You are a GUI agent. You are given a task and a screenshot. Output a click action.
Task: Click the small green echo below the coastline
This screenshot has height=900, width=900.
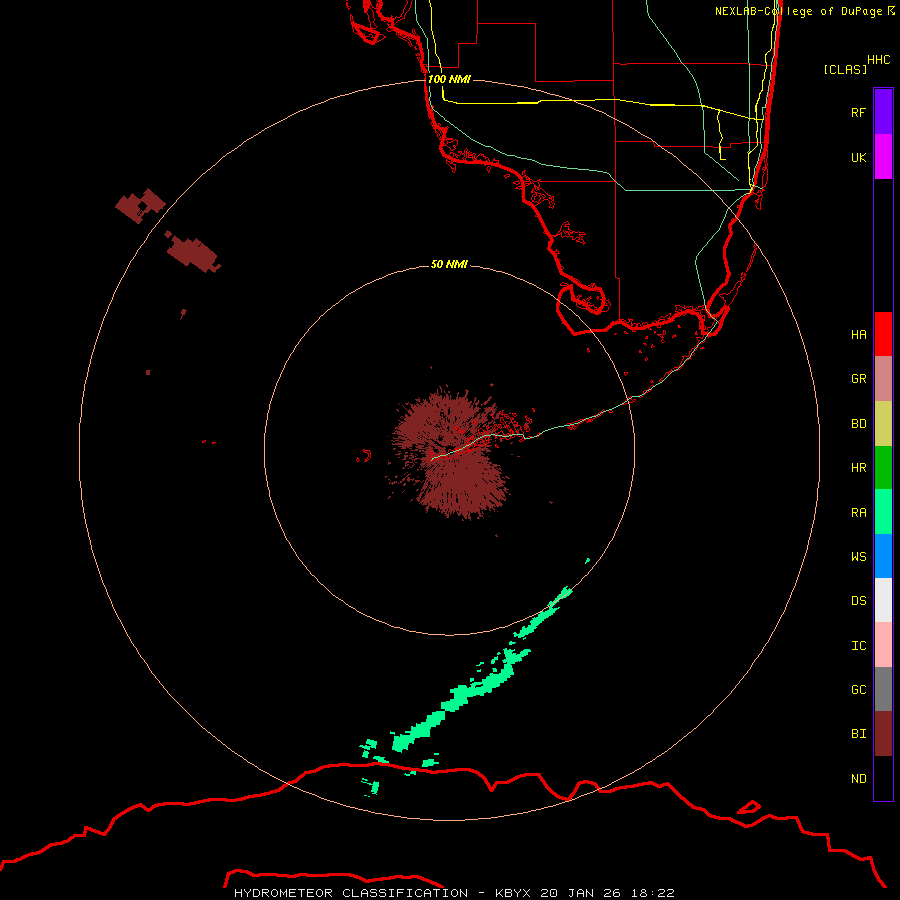371,786
